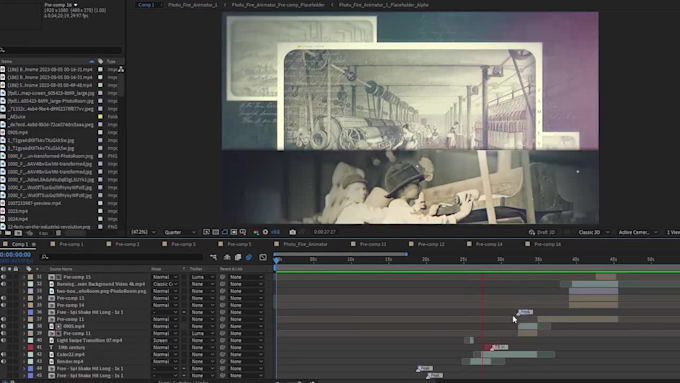This screenshot has width=680, height=383.
Task: Toggle the blue Motion Blur switch
Action: click(x=249, y=257)
